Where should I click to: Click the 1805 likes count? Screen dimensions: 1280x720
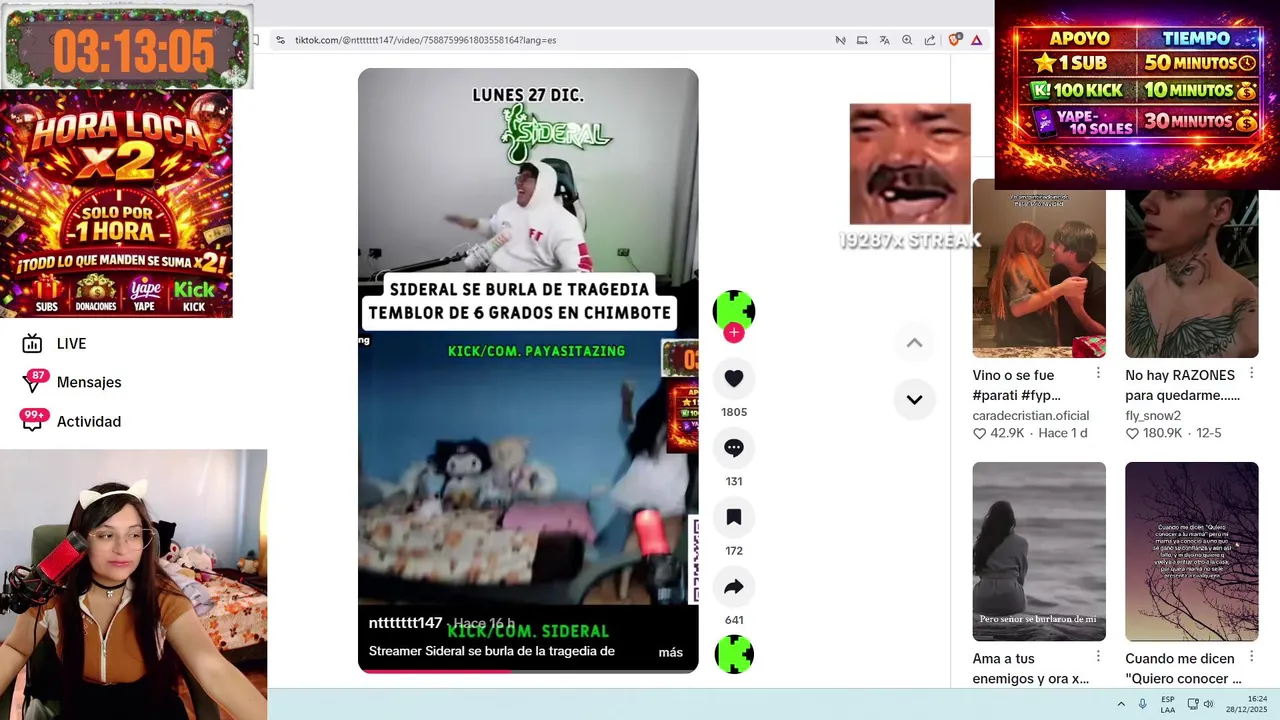(734, 412)
